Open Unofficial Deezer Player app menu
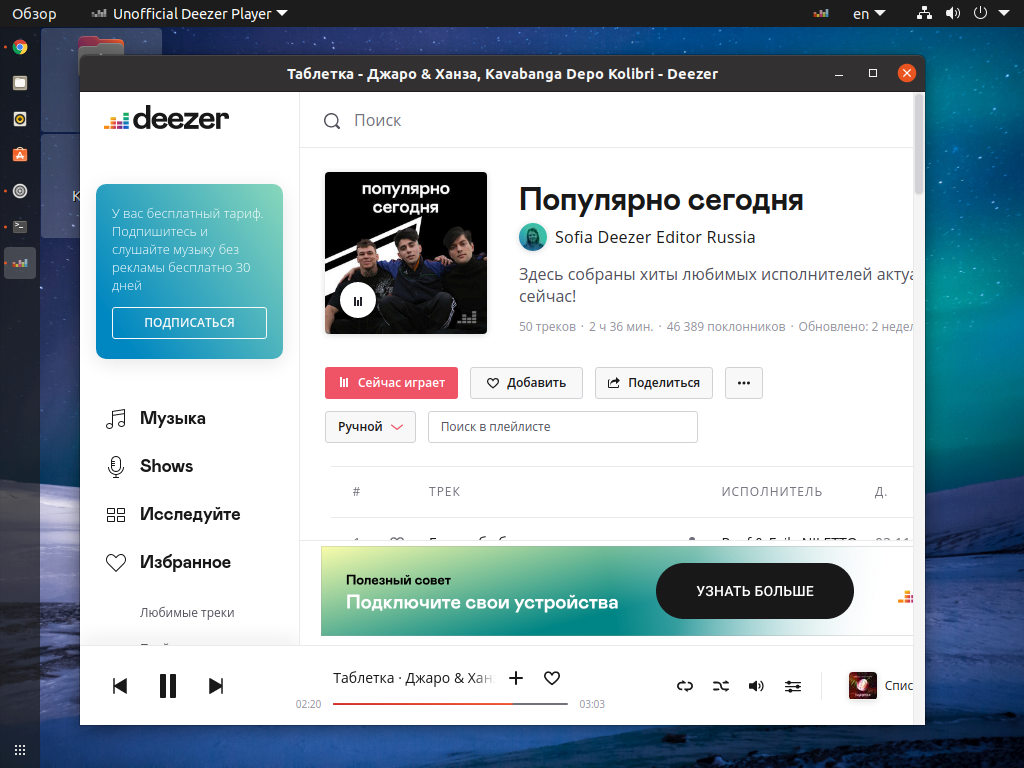Screen dimensions: 1024x768 190,13
